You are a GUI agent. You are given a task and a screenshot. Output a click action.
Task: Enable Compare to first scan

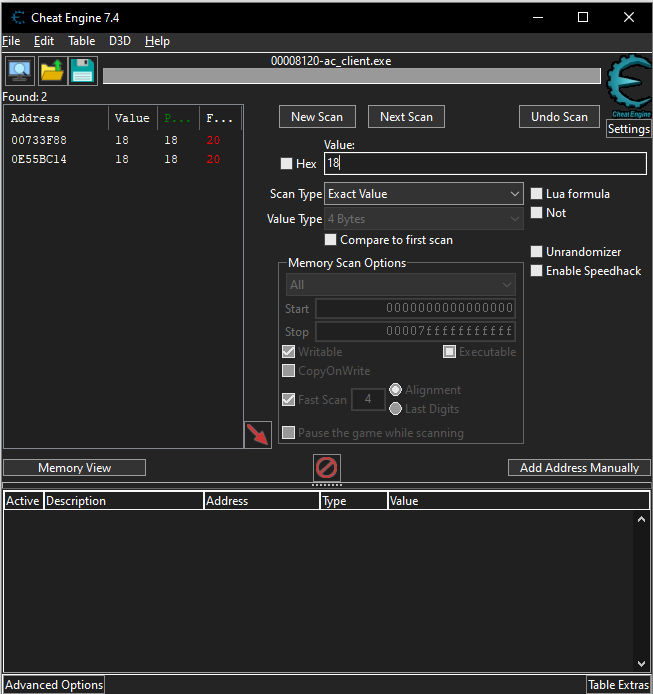coord(330,239)
